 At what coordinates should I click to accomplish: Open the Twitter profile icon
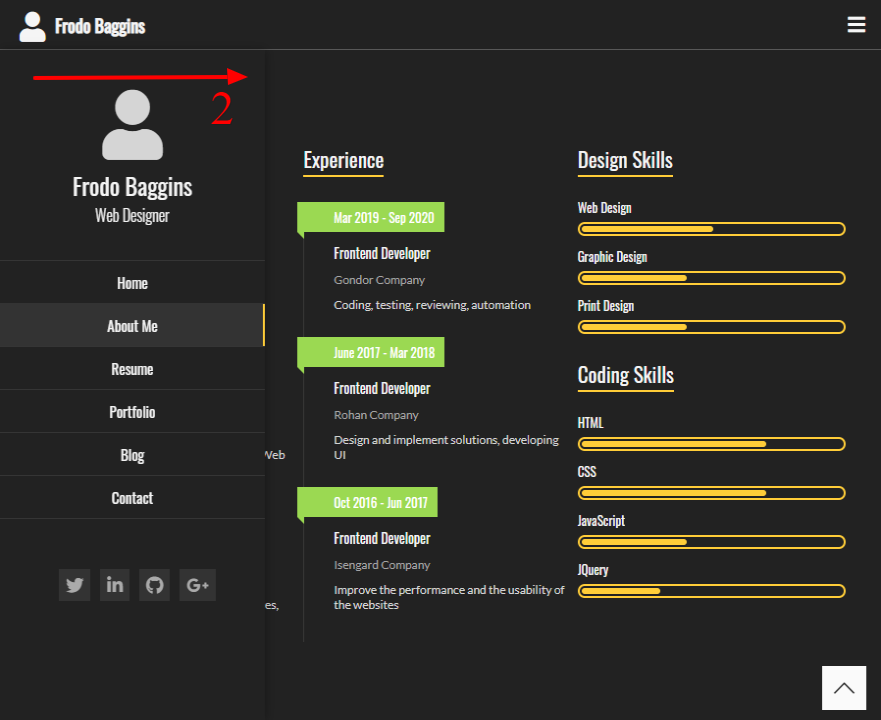[74, 585]
